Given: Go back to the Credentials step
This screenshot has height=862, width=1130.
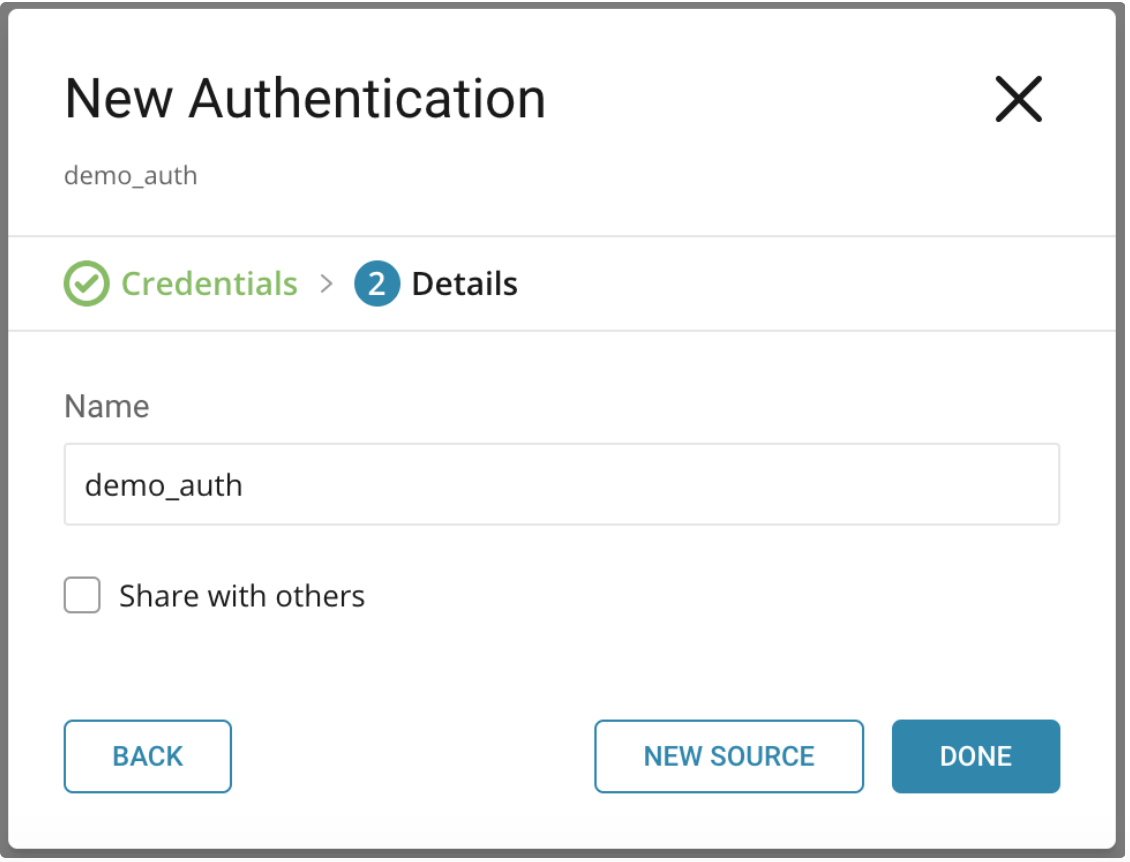Looking at the screenshot, I should (148, 756).
